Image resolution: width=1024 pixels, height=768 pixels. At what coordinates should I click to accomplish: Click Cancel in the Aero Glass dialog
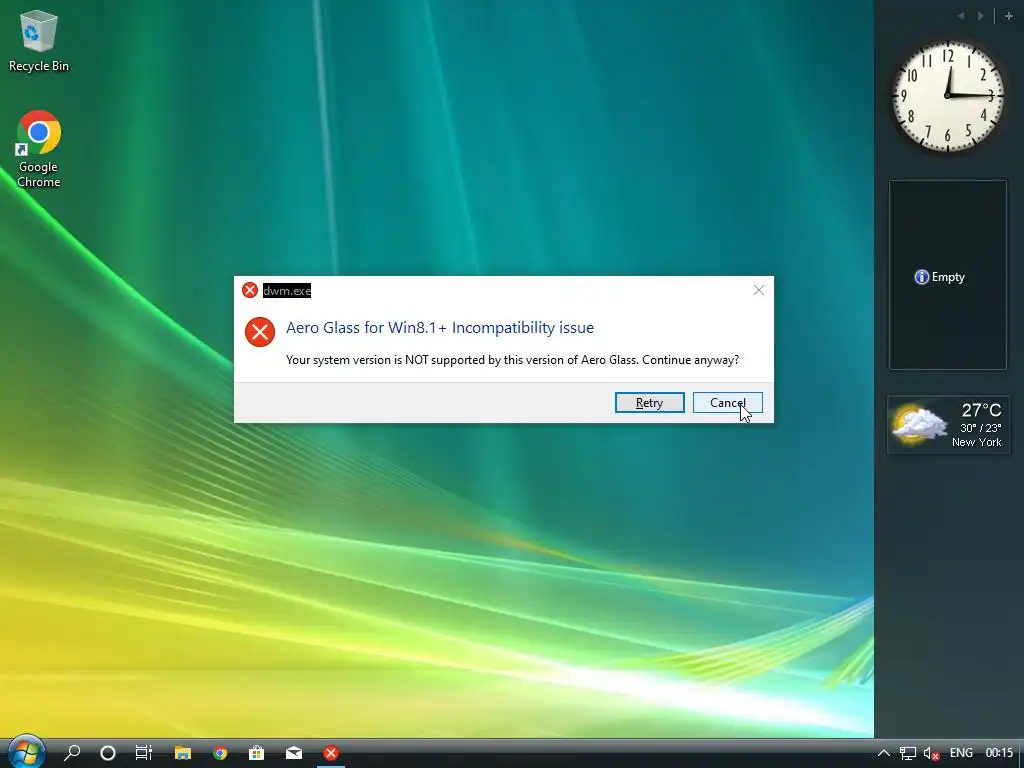(728, 403)
